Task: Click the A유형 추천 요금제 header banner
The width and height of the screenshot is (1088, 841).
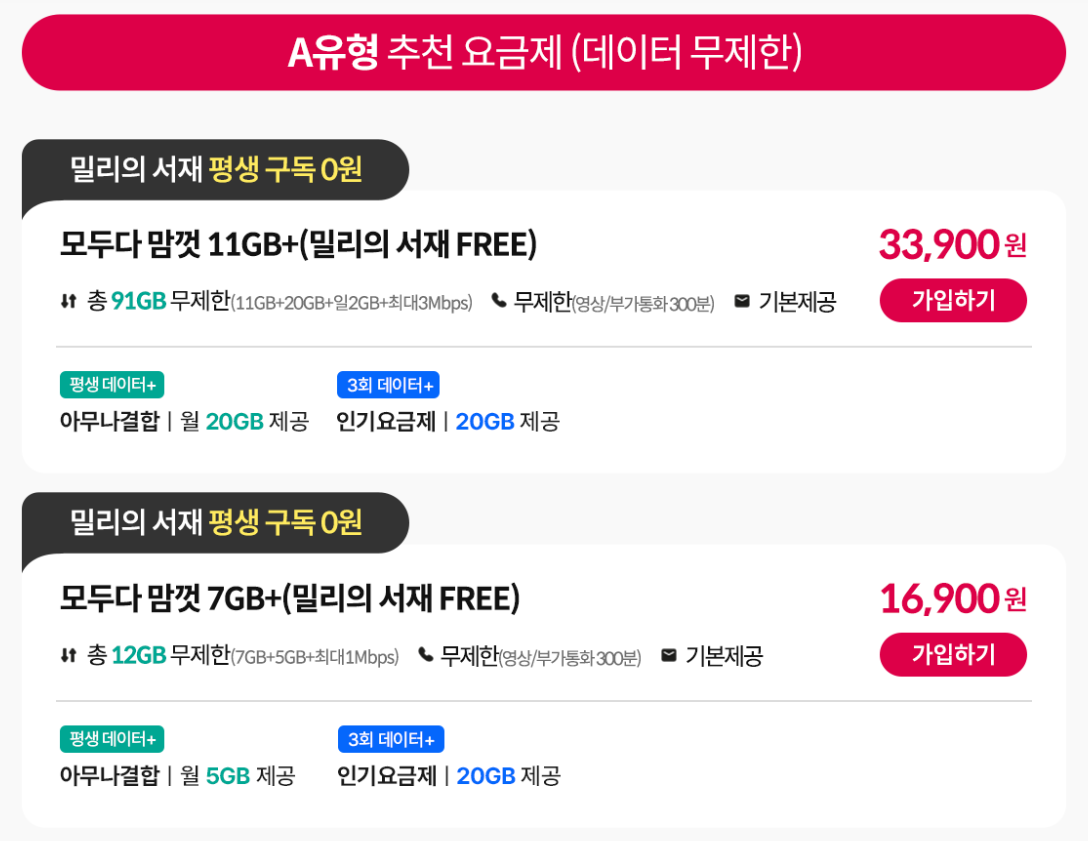Action: (544, 52)
